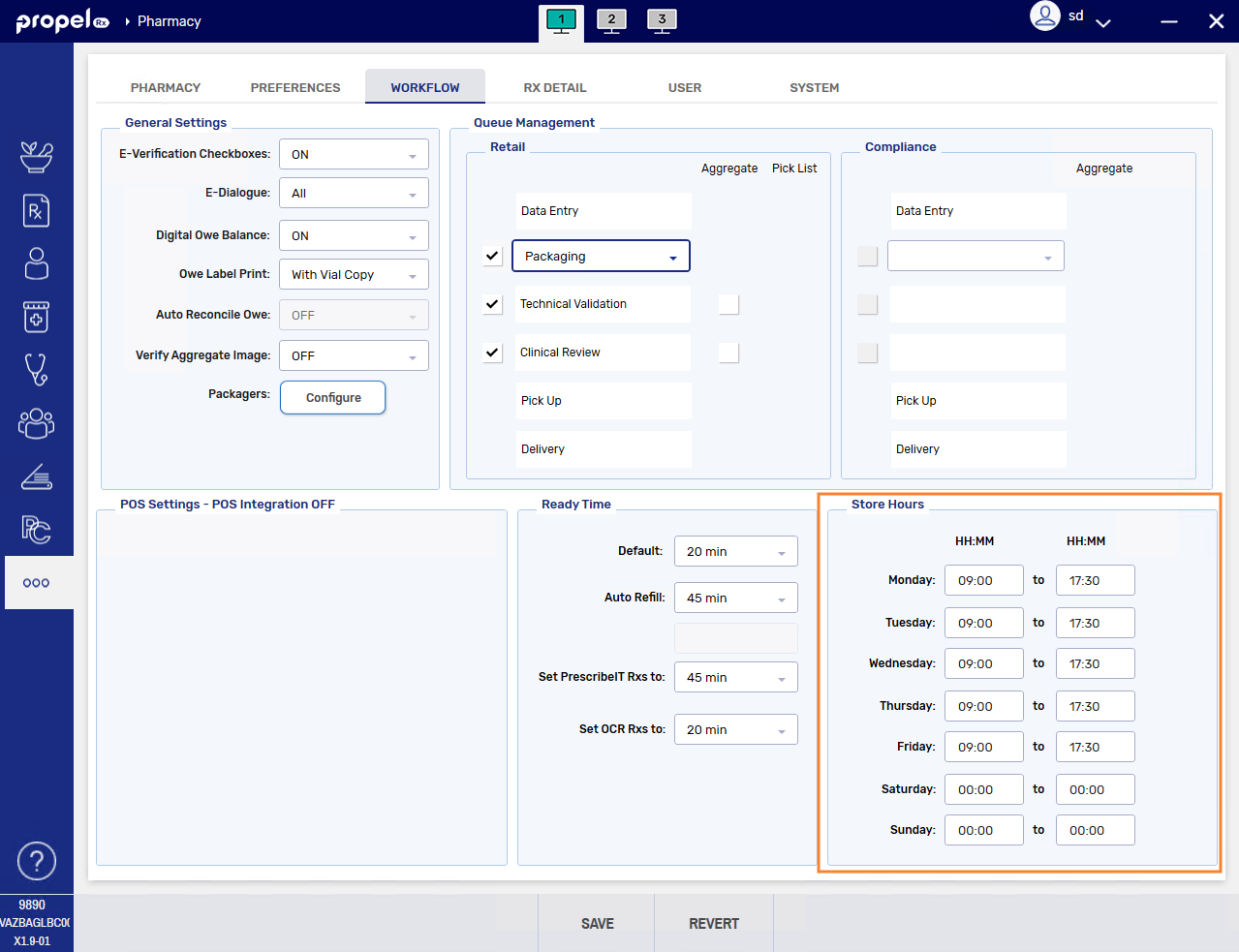Switch to the Preferences tab

coord(295,87)
